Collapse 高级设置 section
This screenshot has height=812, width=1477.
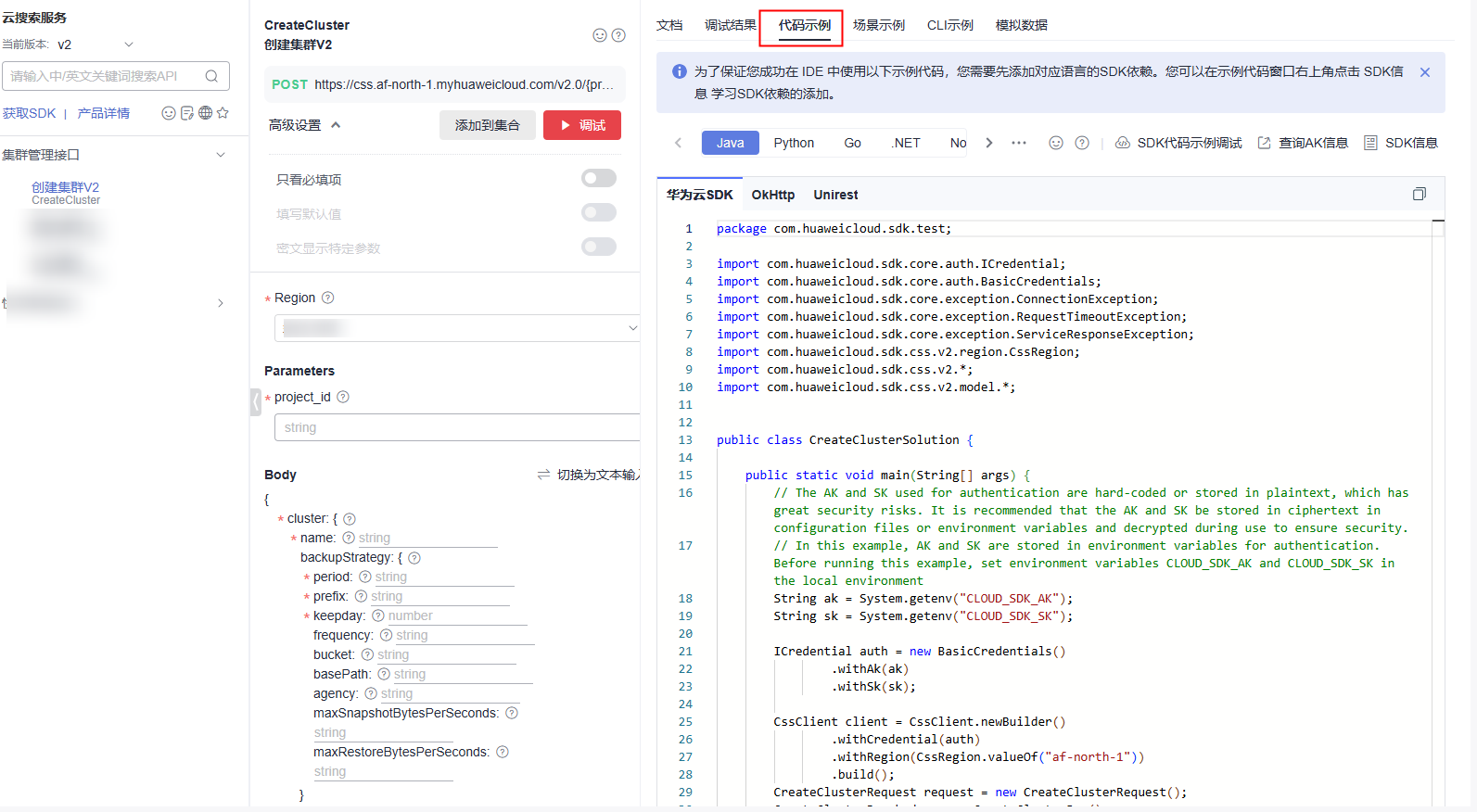336,125
